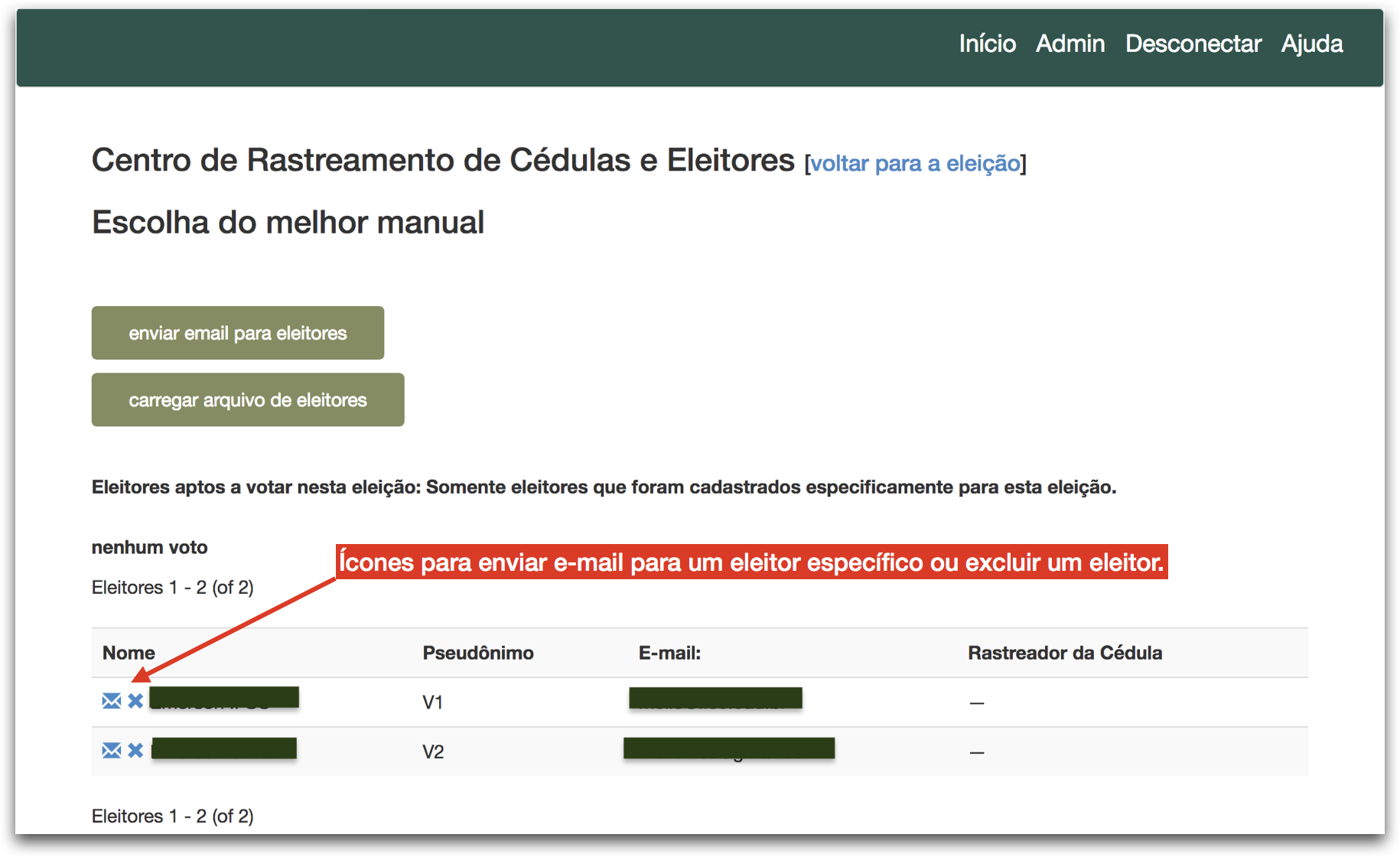Image resolution: width=1400 pixels, height=857 pixels.
Task: Click the redacted email in V2 row
Action: point(728,748)
